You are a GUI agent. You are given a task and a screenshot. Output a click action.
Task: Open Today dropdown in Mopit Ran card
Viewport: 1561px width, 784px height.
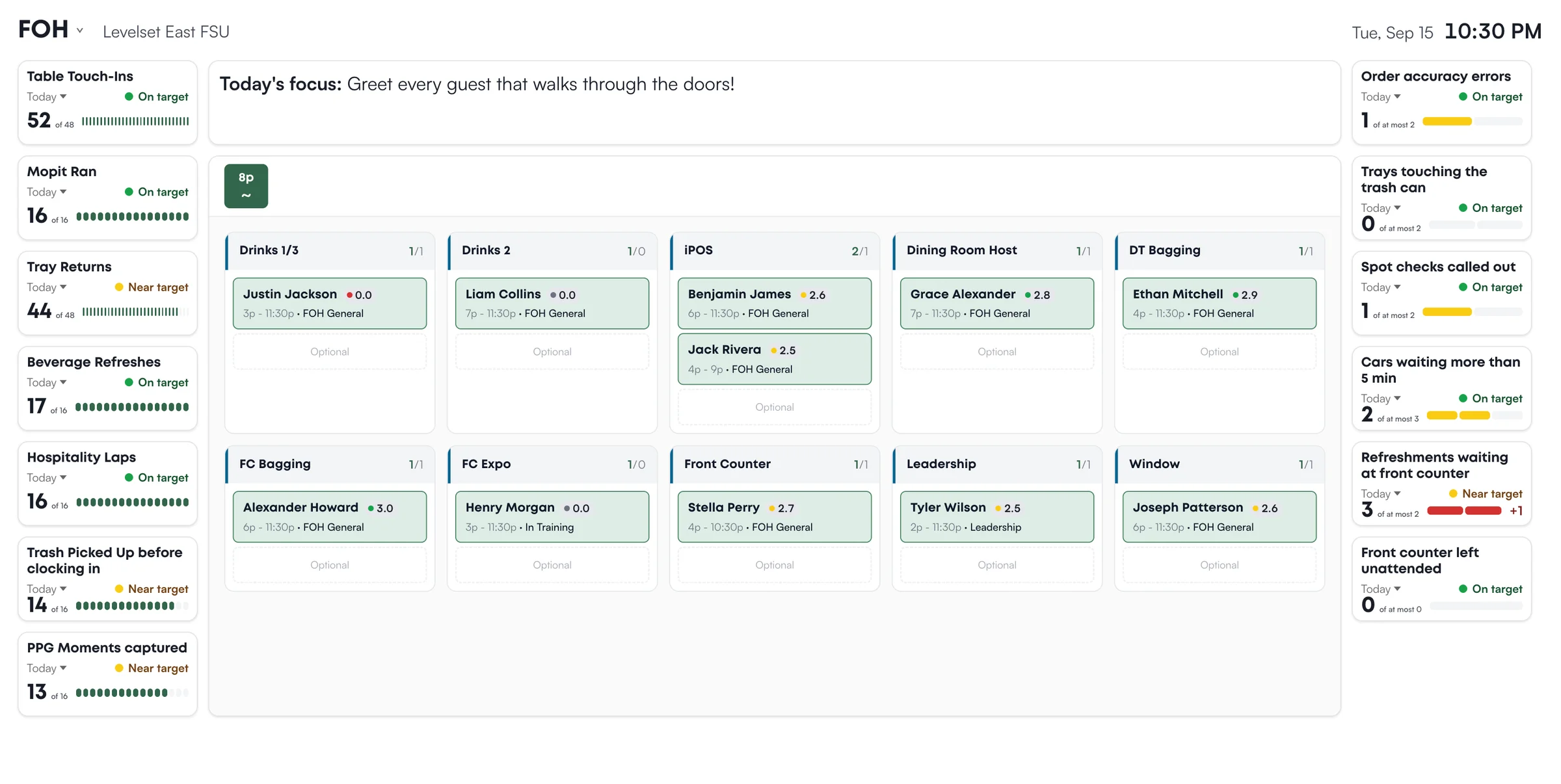(47, 192)
